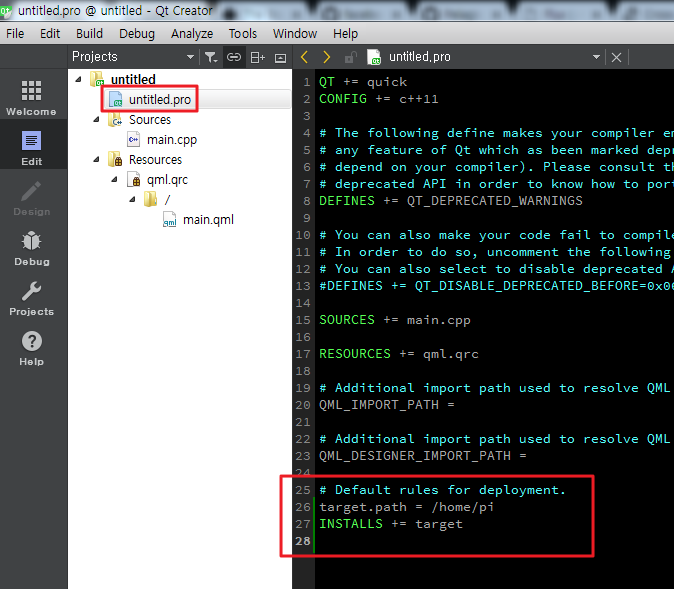Open the Welcome mode in sidebar

pos(31,98)
